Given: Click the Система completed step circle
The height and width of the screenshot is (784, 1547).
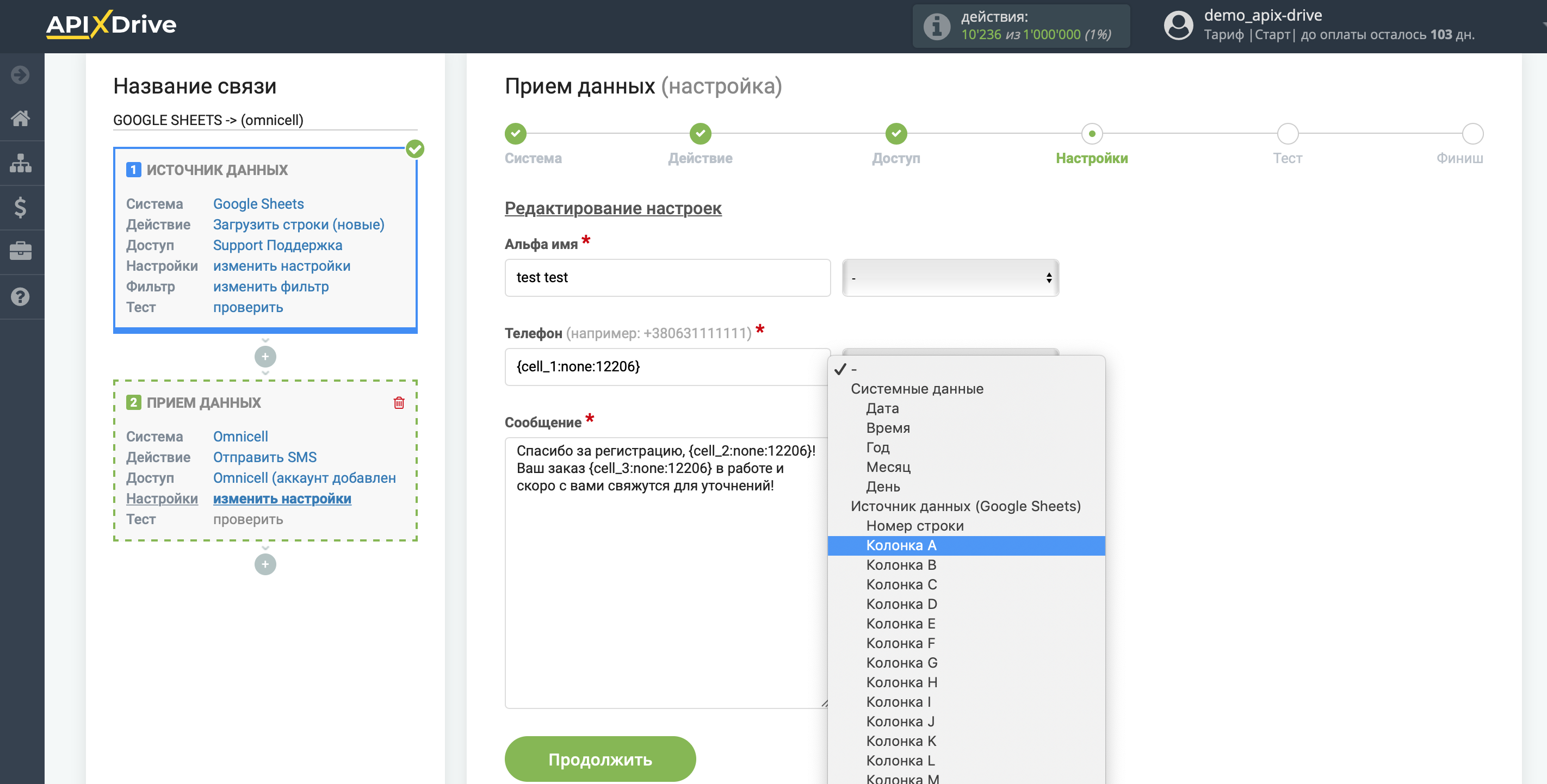Looking at the screenshot, I should (515, 134).
